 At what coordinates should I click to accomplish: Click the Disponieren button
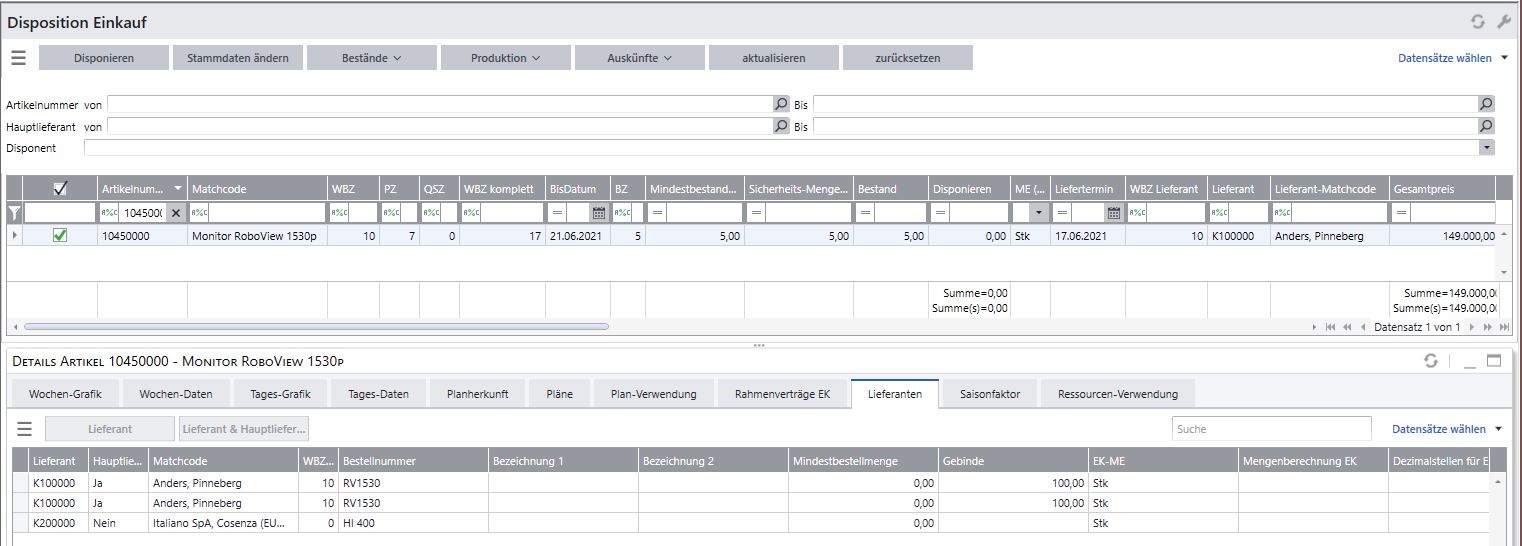104,58
